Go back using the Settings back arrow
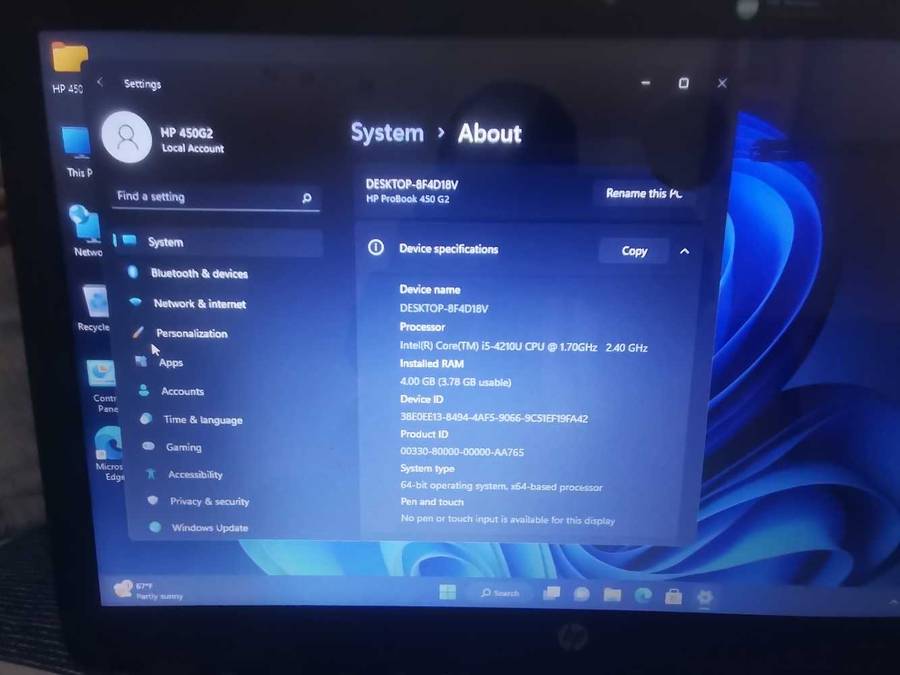The height and width of the screenshot is (675, 900). (x=100, y=83)
